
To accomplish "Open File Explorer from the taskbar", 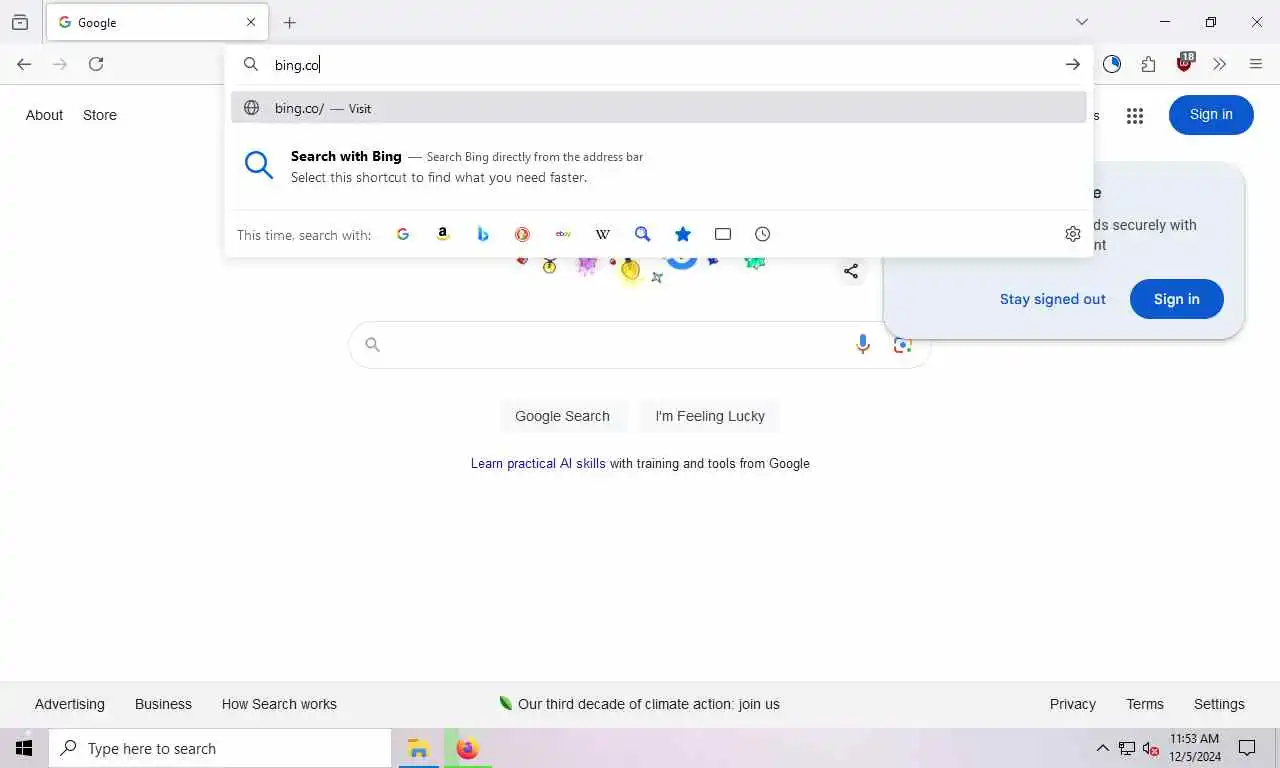I will coord(418,748).
